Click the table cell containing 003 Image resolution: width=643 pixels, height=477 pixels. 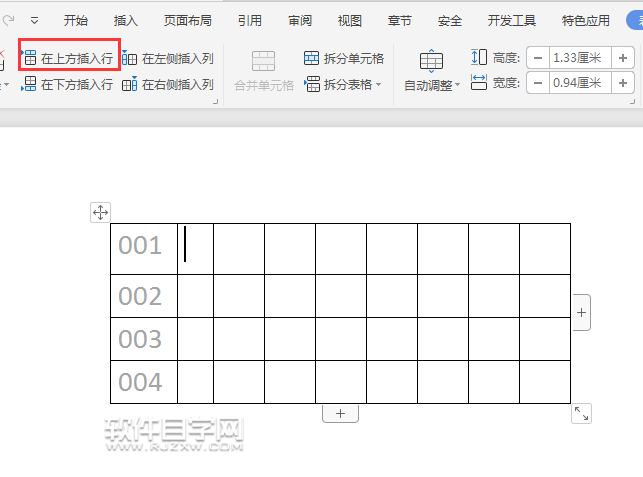[143, 339]
